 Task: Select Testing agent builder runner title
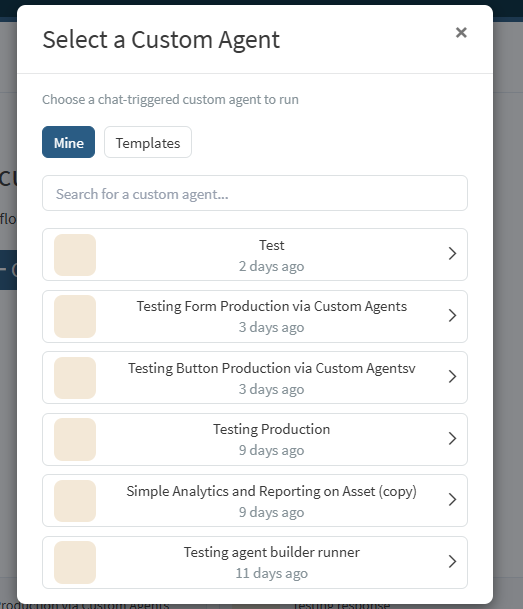pos(271,552)
